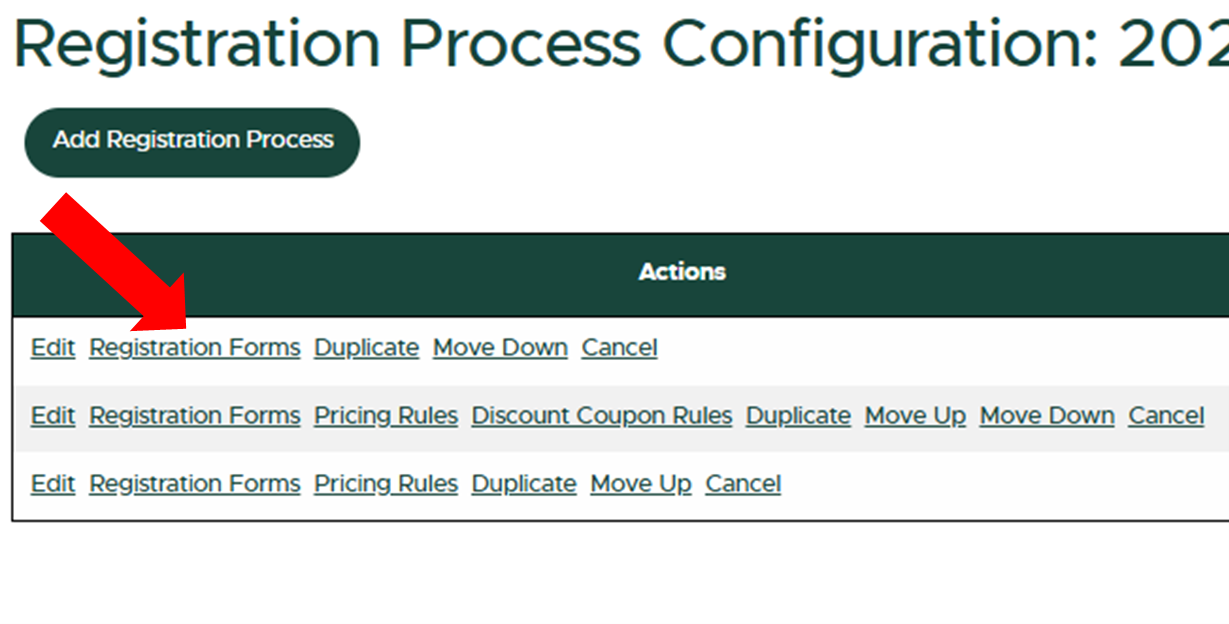Move the third registration process up
The width and height of the screenshot is (1229, 624).
[641, 483]
